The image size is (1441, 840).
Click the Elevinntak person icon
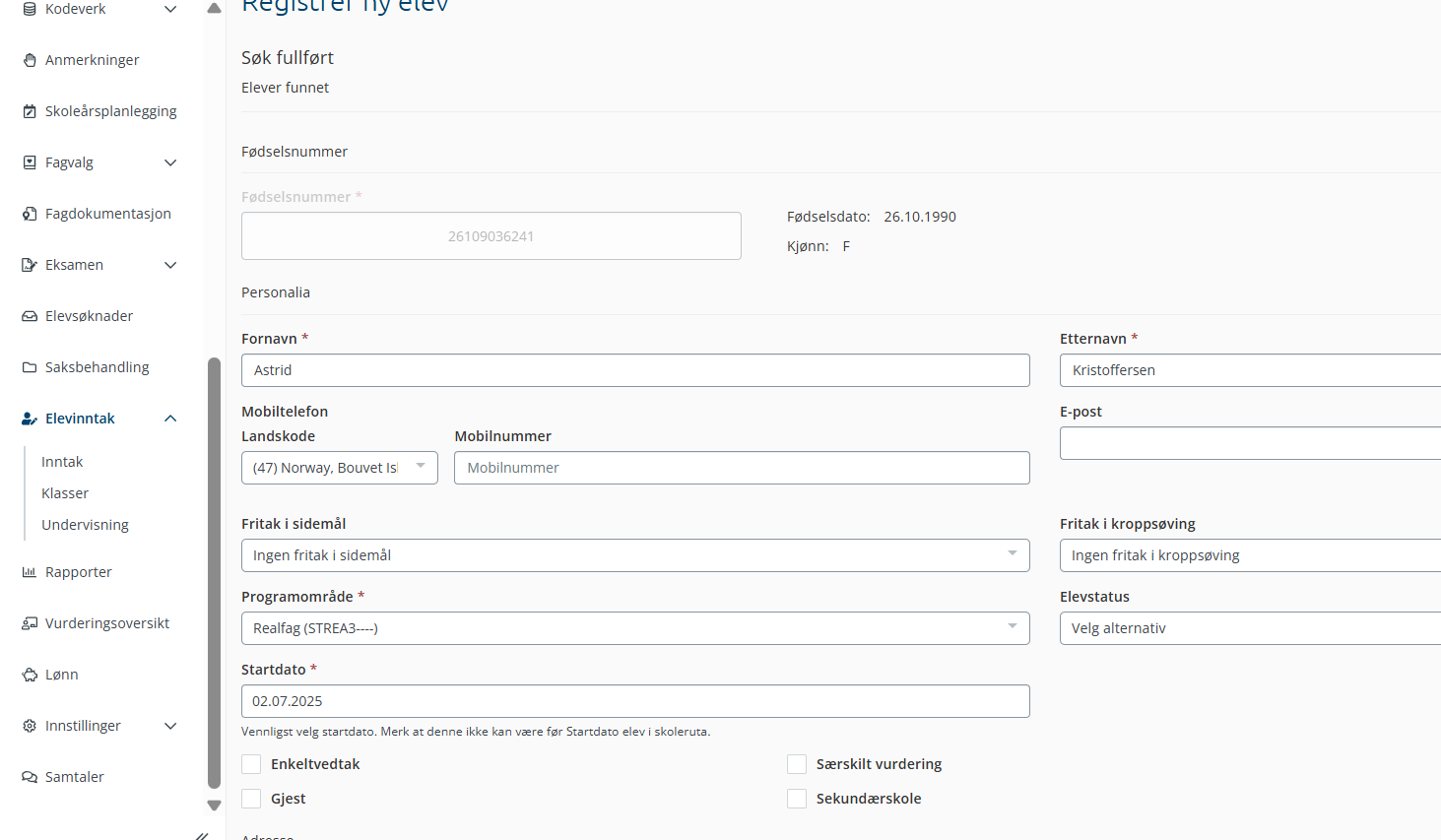tap(30, 419)
